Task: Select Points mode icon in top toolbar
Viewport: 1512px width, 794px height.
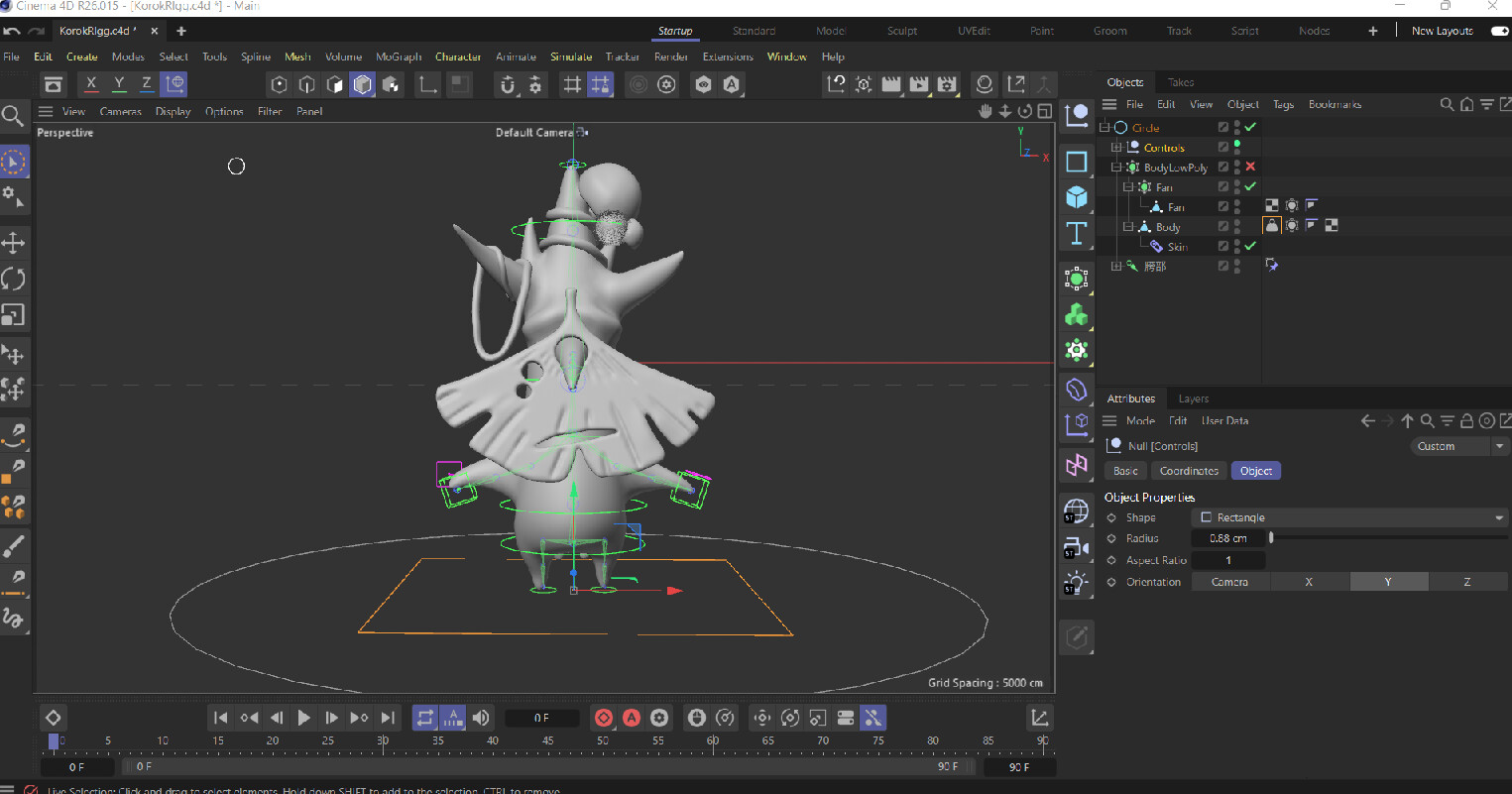Action: (x=280, y=84)
